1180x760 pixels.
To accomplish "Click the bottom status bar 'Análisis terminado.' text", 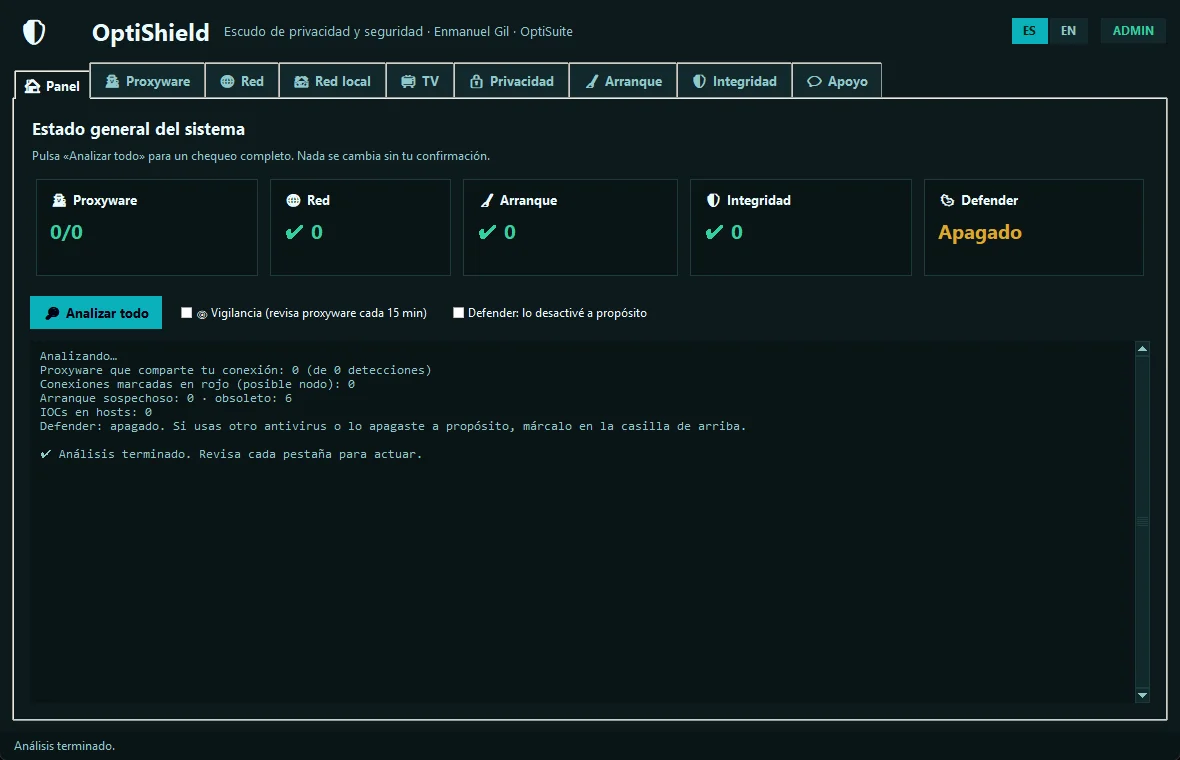I will tap(65, 746).
